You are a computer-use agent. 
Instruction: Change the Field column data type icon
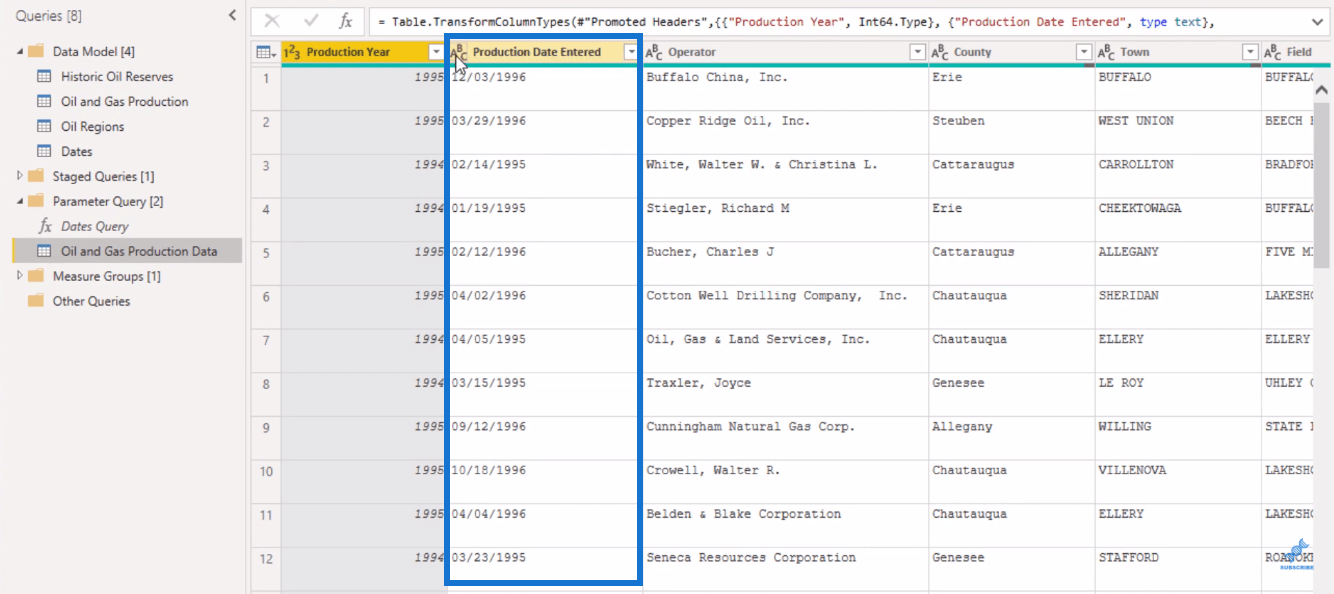[1272, 52]
